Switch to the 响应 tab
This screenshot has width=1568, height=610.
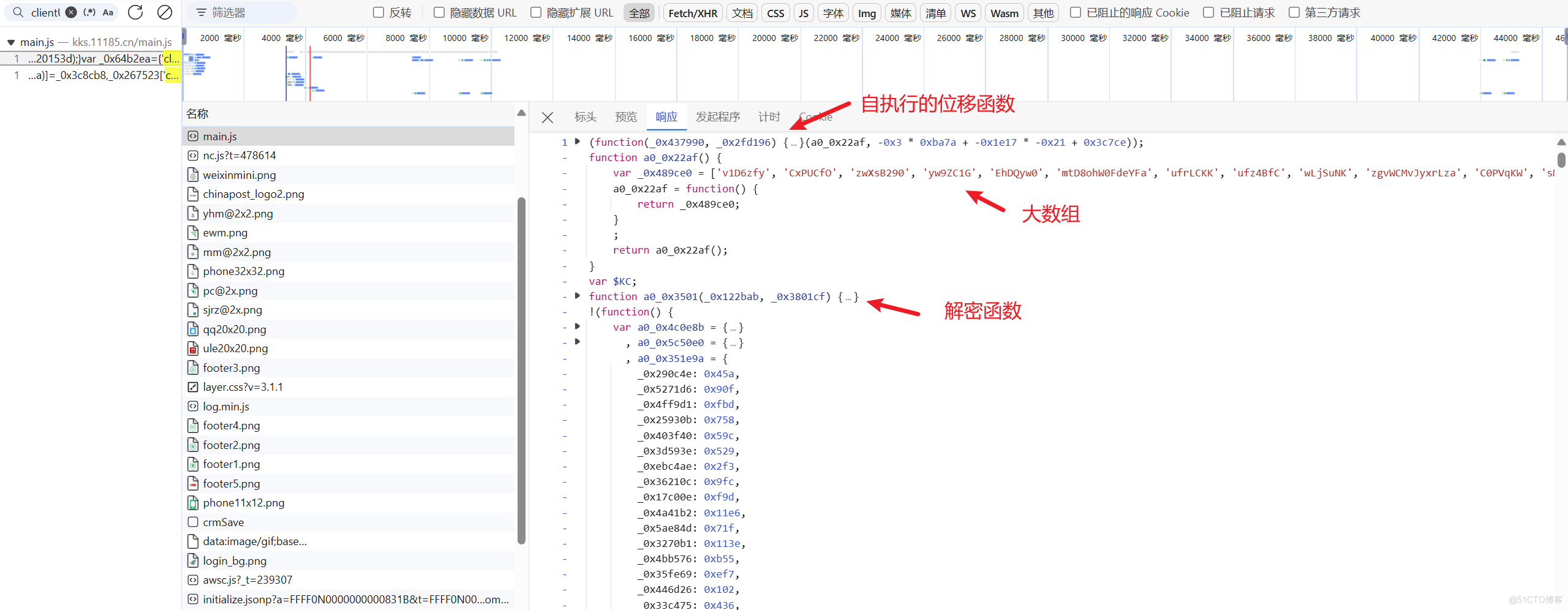tap(666, 117)
